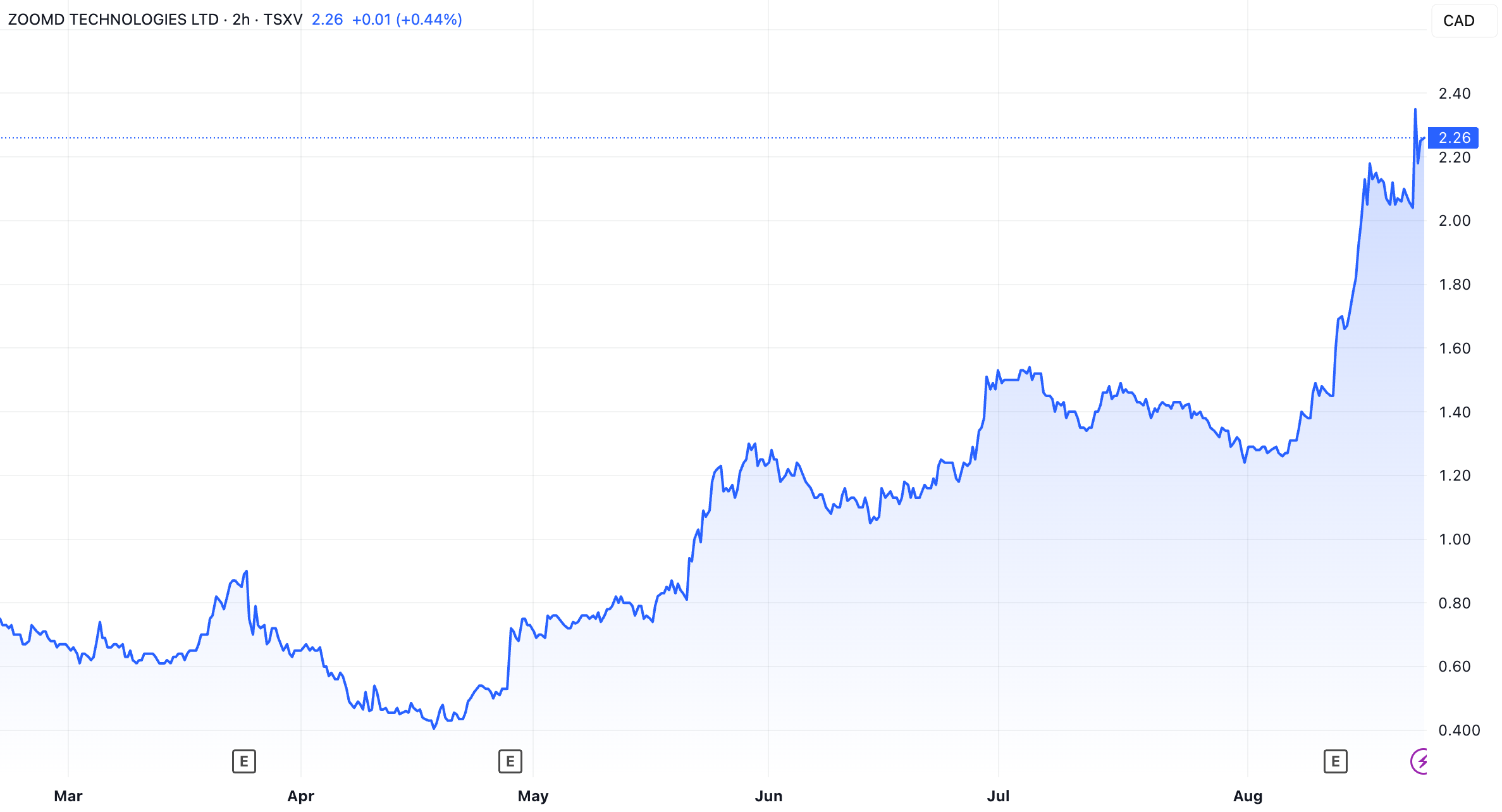Click the Jun label on time axis
This screenshot has width=1502, height=812.
768,796
